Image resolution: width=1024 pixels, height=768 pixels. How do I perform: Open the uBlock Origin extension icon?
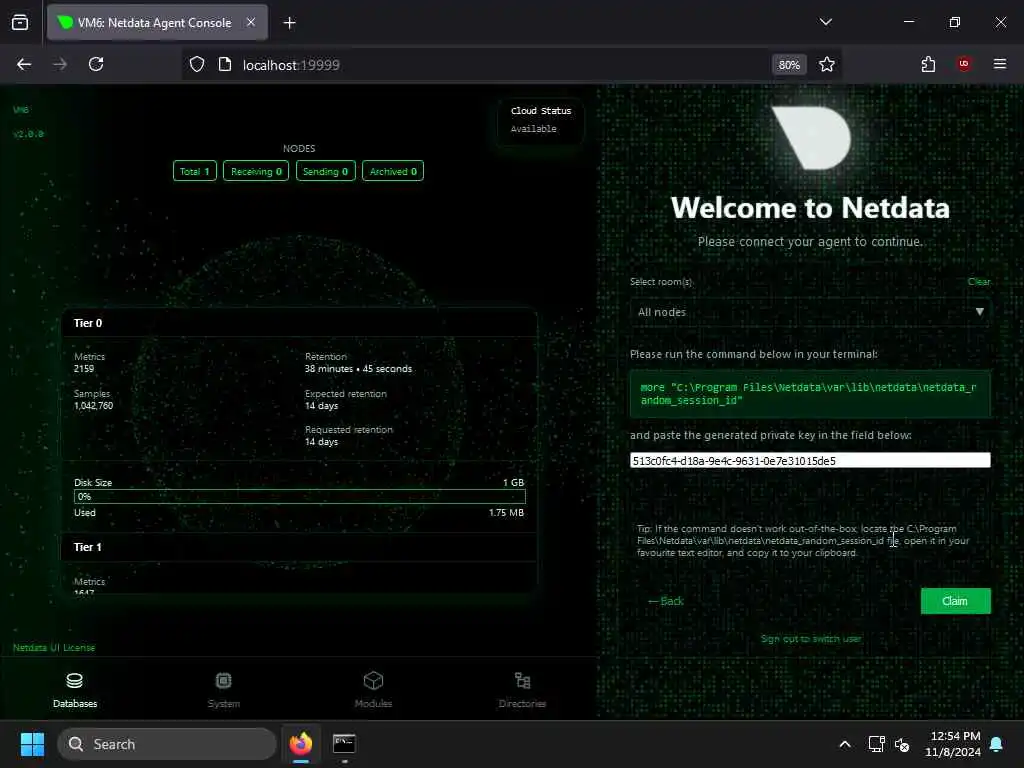[x=964, y=64]
